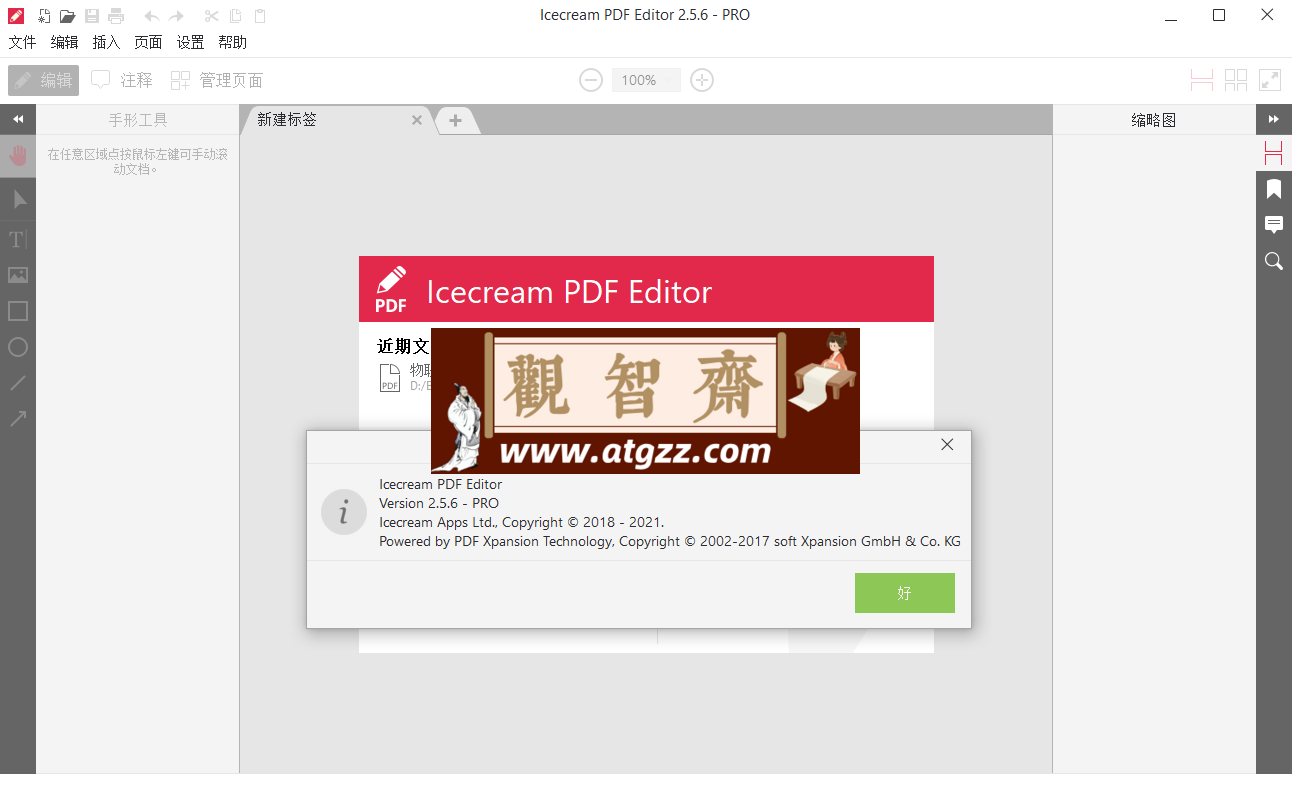Screen dimensions: 1292x803
Task: Close the 新建标签 tab
Action: pos(417,120)
